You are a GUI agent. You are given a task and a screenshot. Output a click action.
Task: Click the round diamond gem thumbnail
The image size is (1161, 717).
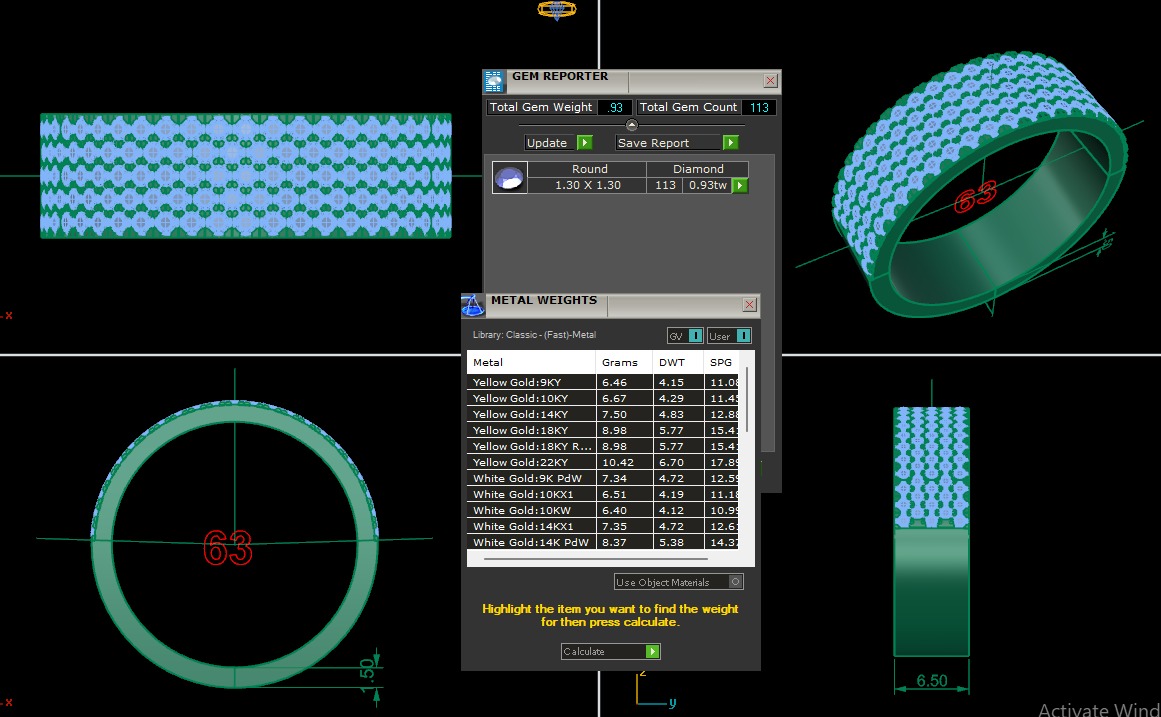pyautogui.click(x=510, y=178)
